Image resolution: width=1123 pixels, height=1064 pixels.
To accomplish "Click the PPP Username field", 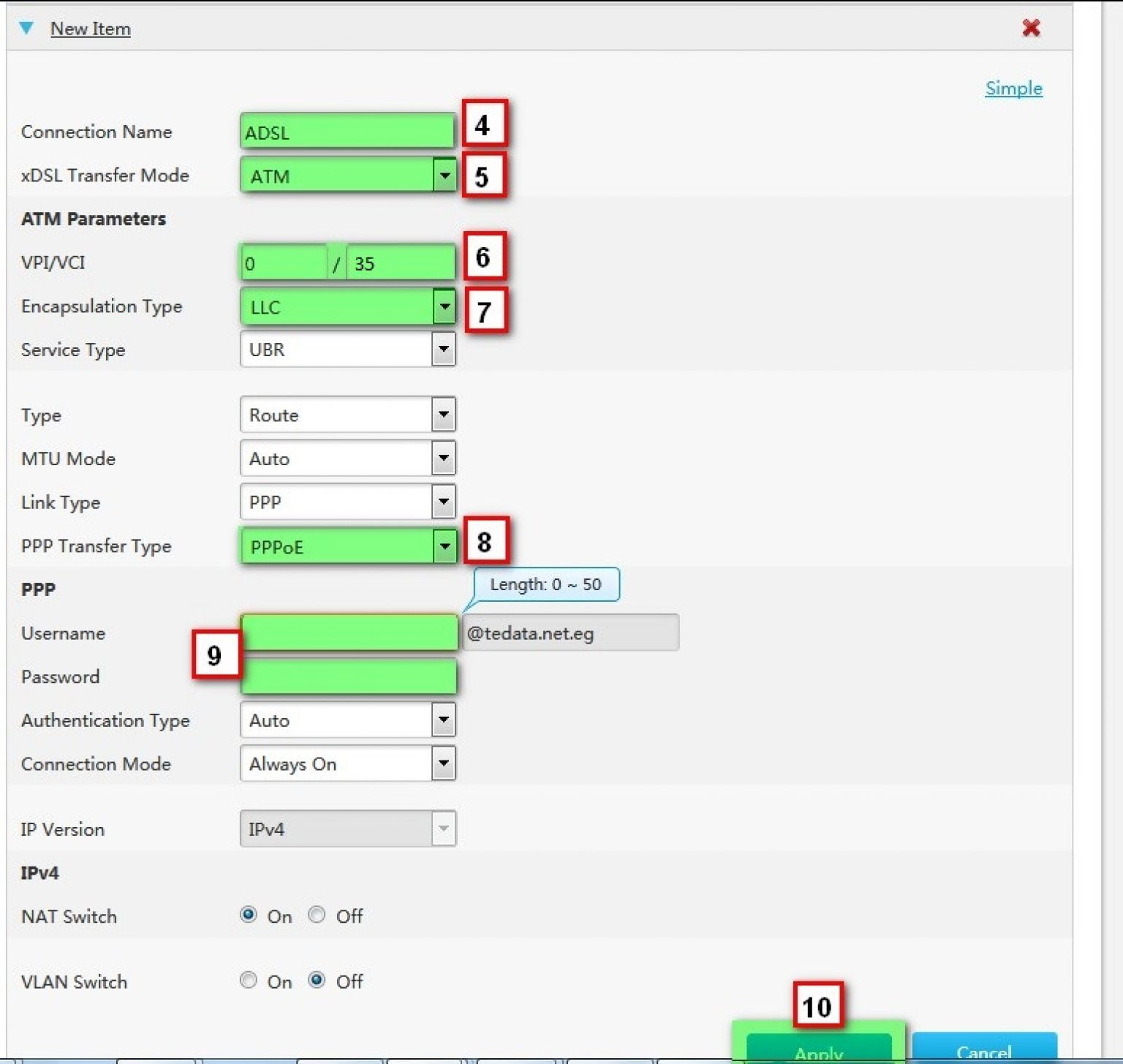I will tap(349, 633).
